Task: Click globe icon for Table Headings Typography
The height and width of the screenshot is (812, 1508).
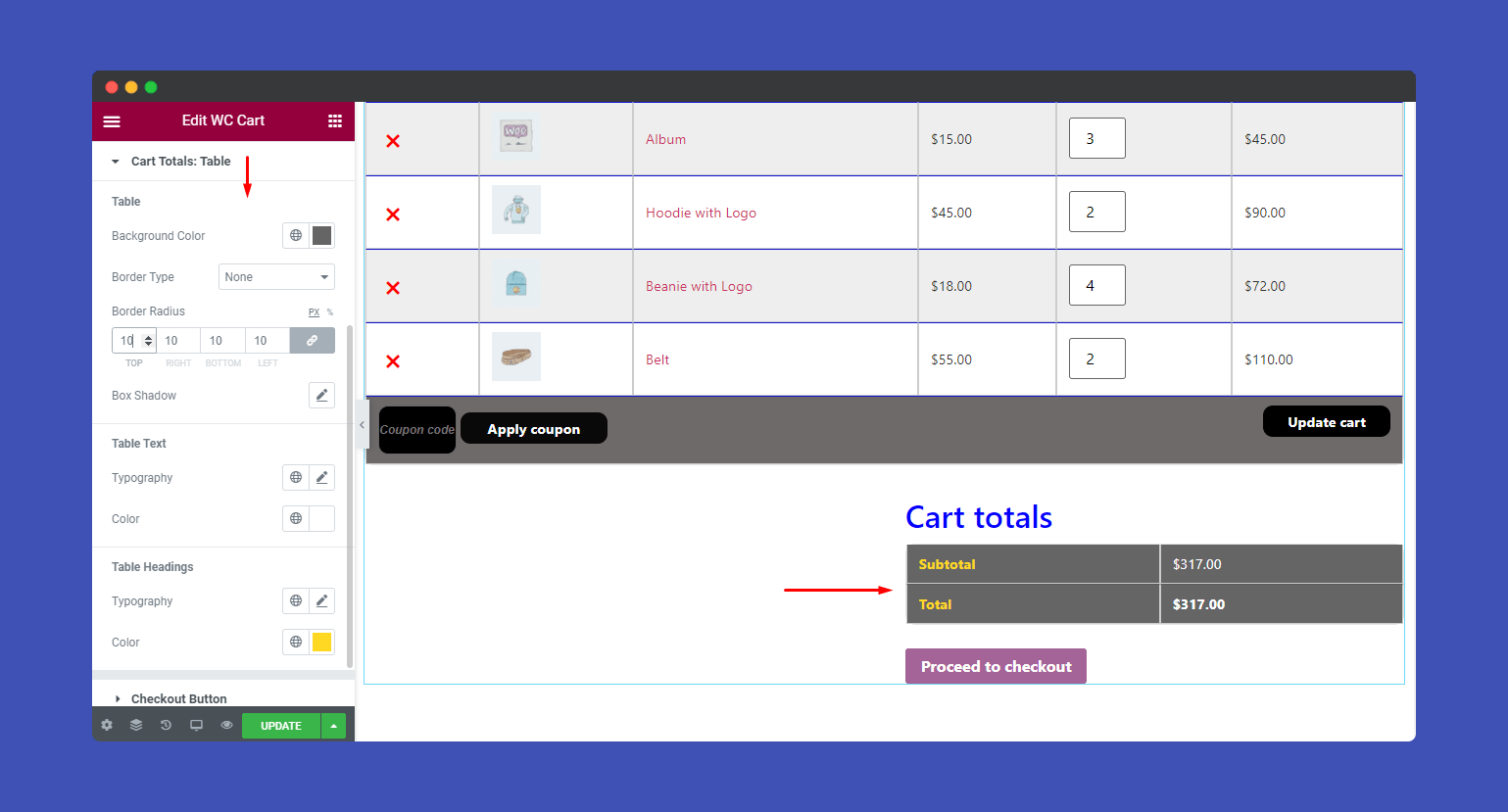Action: click(x=296, y=600)
